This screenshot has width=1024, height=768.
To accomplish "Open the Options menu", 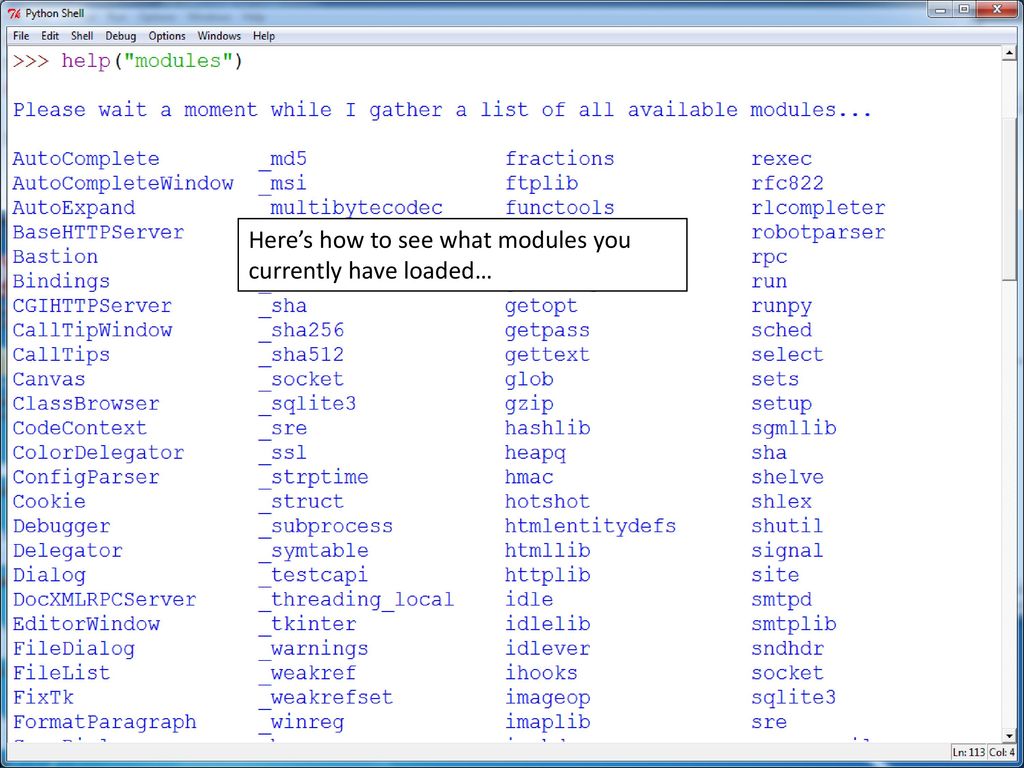I will [x=167, y=36].
